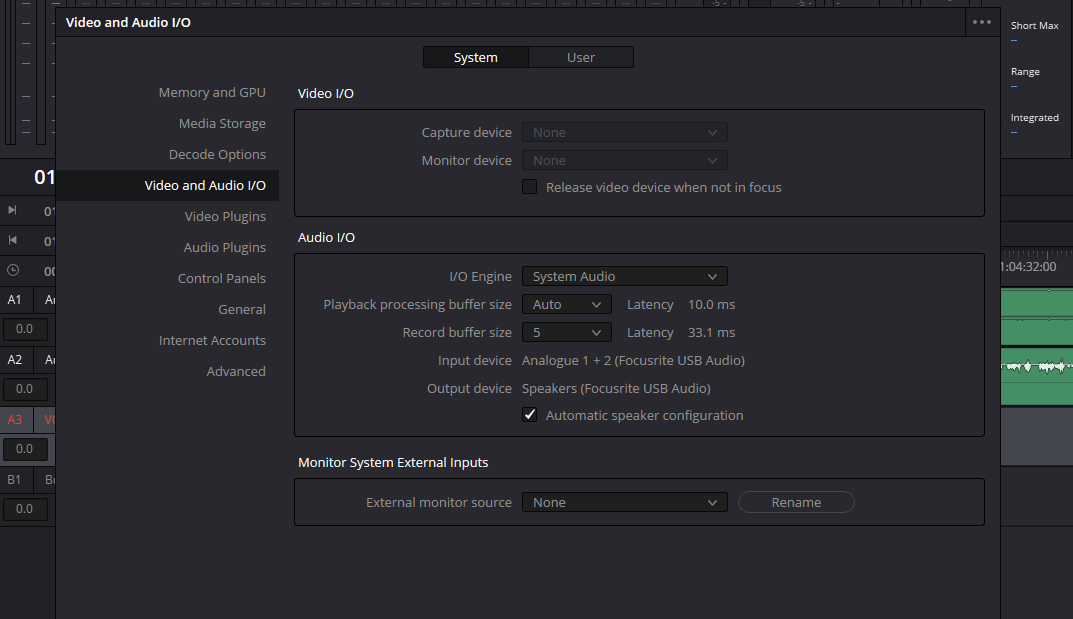The width and height of the screenshot is (1073, 619).
Task: Click the A3 track 0.0 volume field
Action: [x=25, y=449]
